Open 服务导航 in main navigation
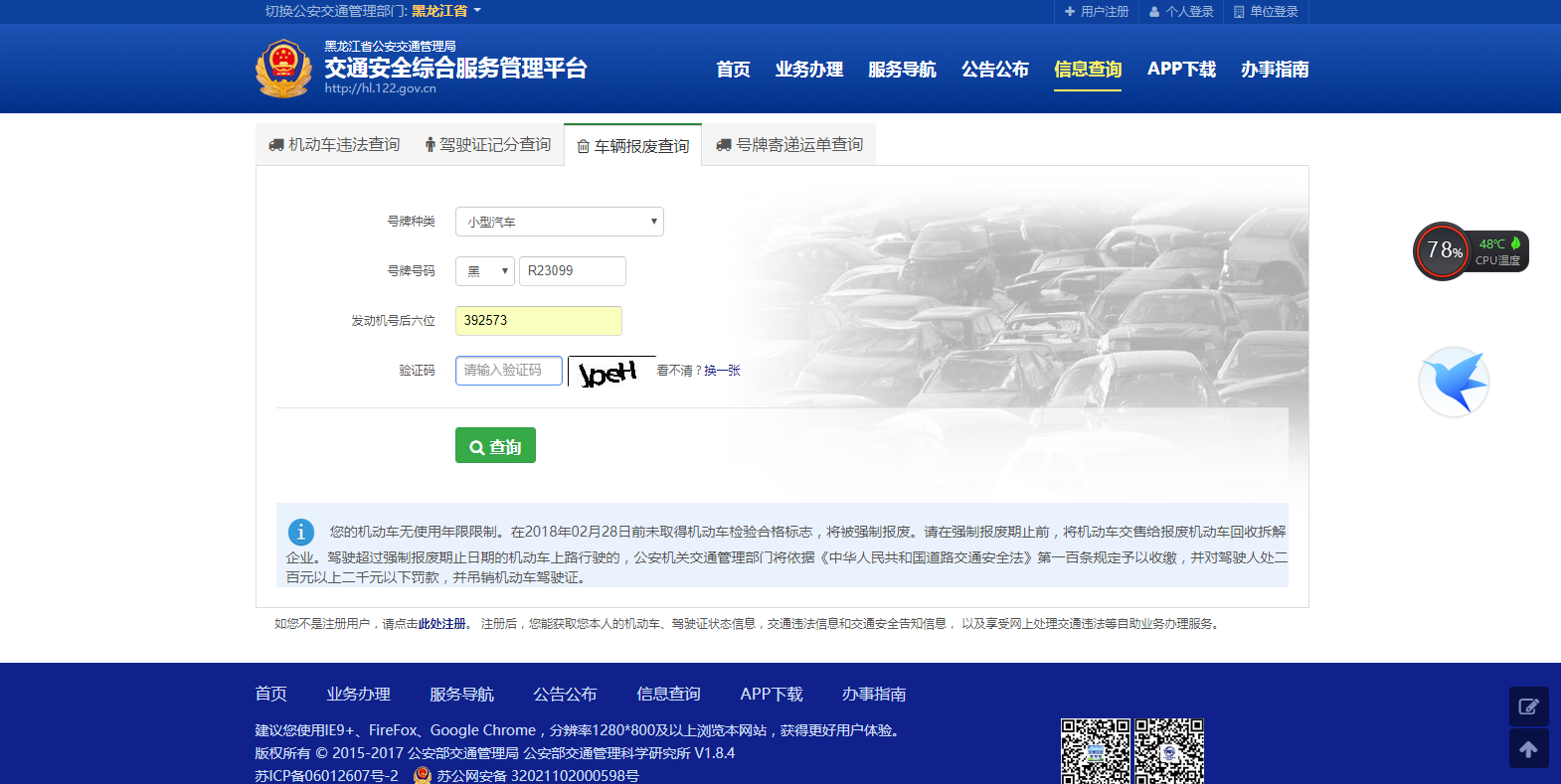The width and height of the screenshot is (1561, 784). pyautogui.click(x=902, y=70)
